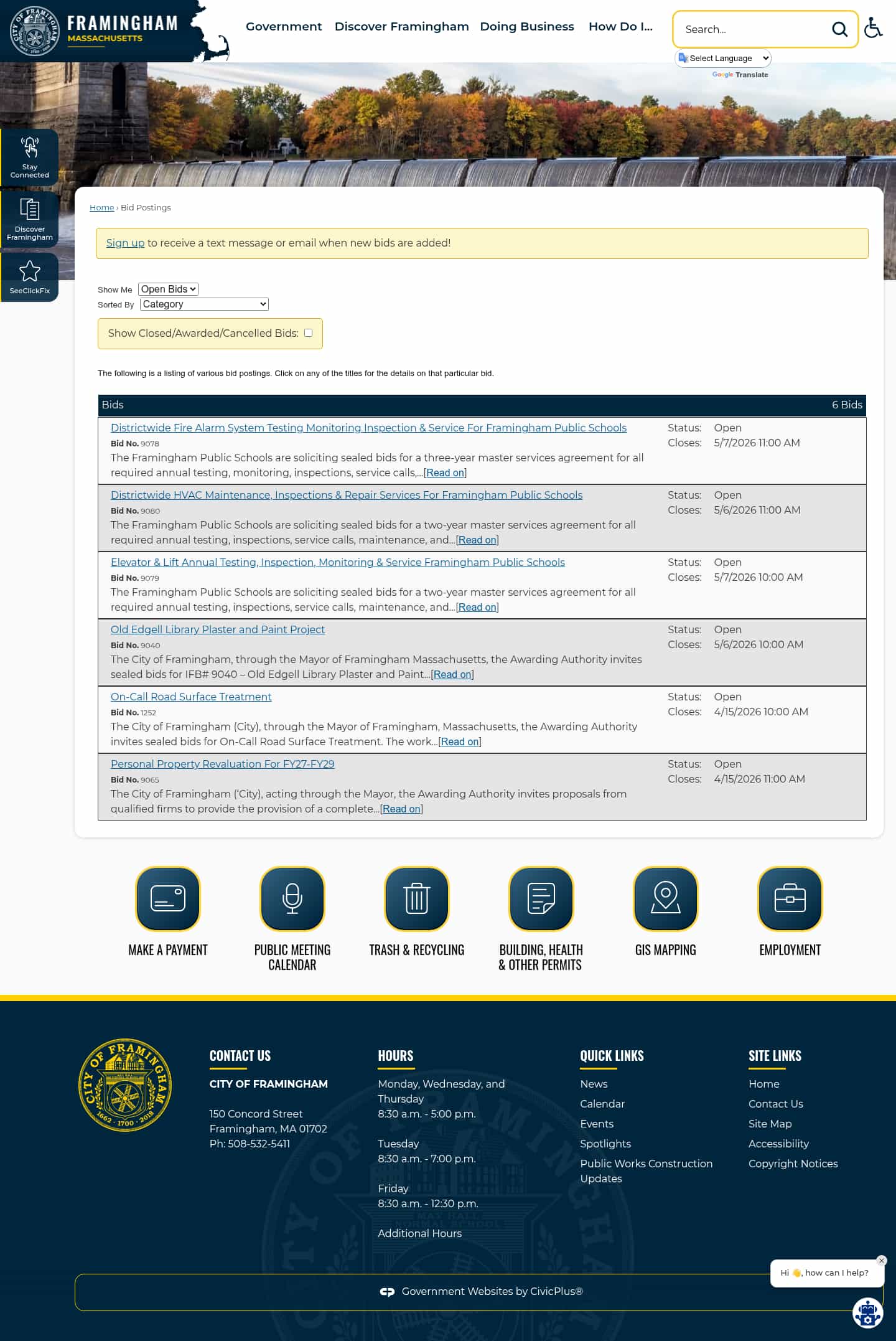Open Districtwide Fire Alarm System bid
Viewport: 896px width, 1341px height.
pyautogui.click(x=368, y=428)
